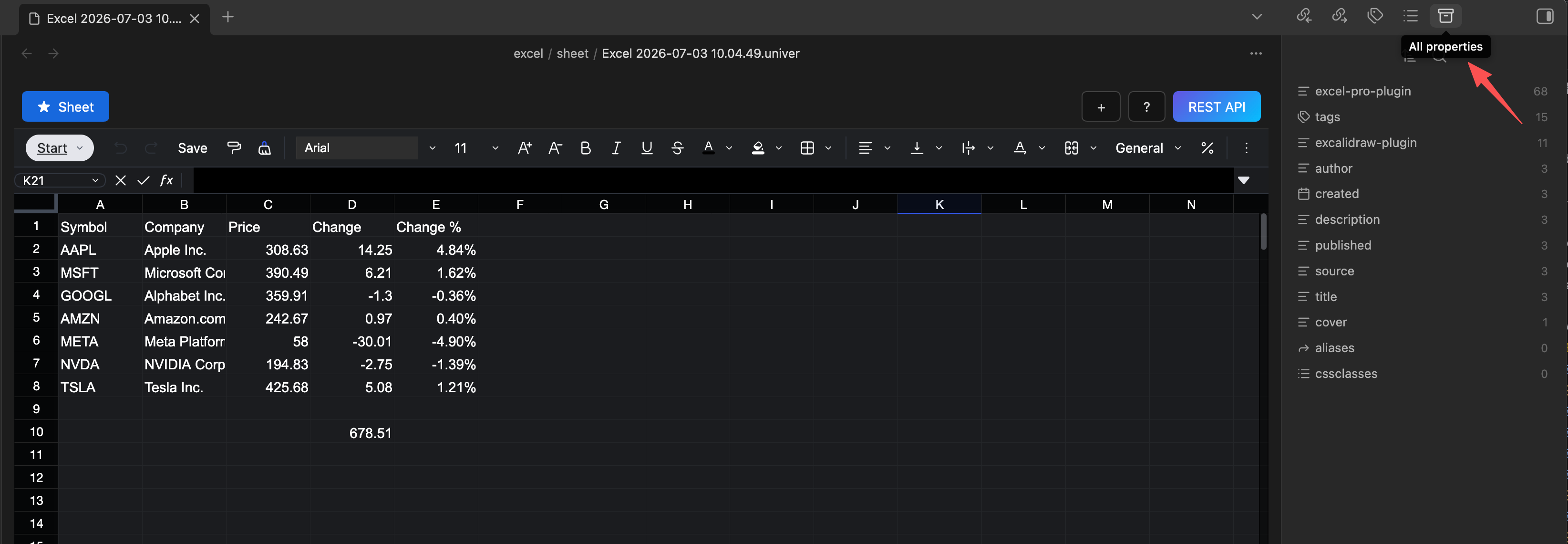This screenshot has width=1568, height=544.
Task: Click the All properties icon
Action: point(1445,16)
